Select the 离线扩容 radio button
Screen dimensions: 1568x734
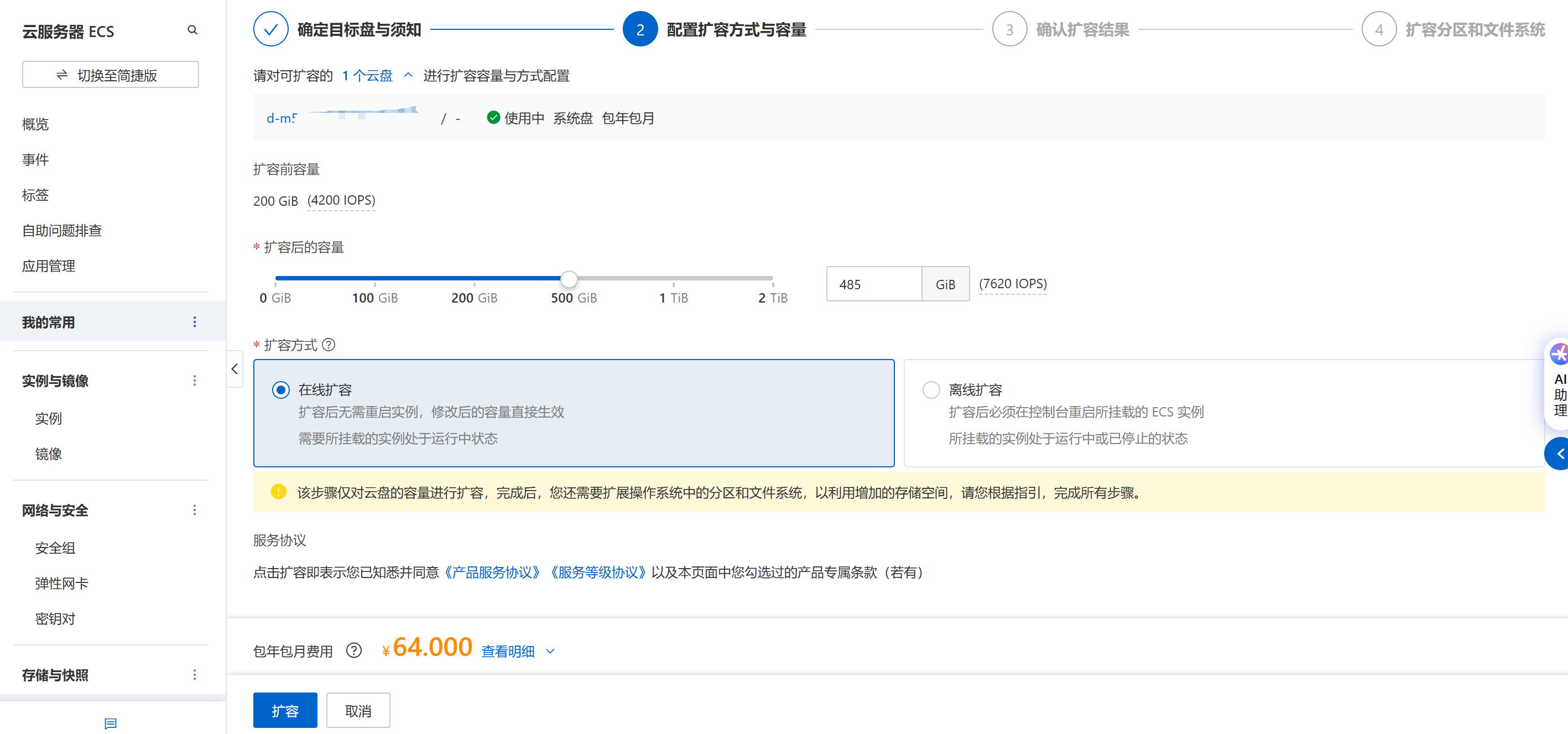tap(931, 390)
